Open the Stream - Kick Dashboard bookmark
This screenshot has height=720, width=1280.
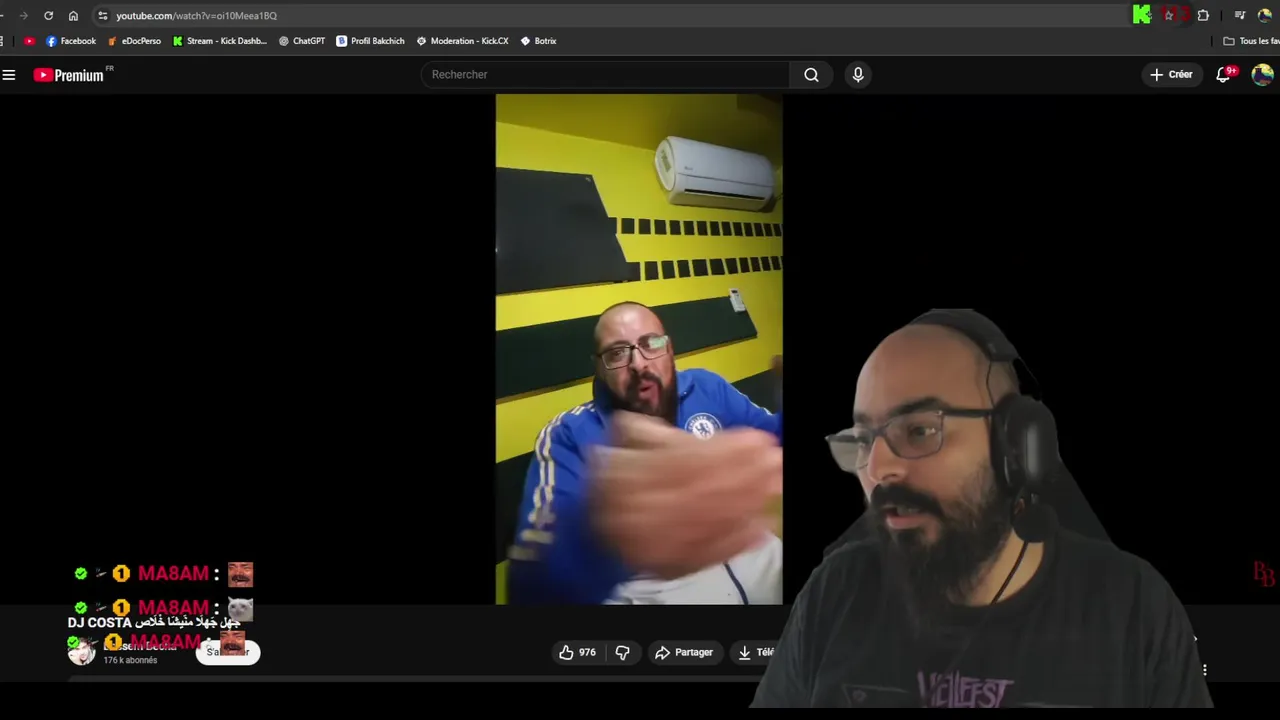(x=219, y=41)
